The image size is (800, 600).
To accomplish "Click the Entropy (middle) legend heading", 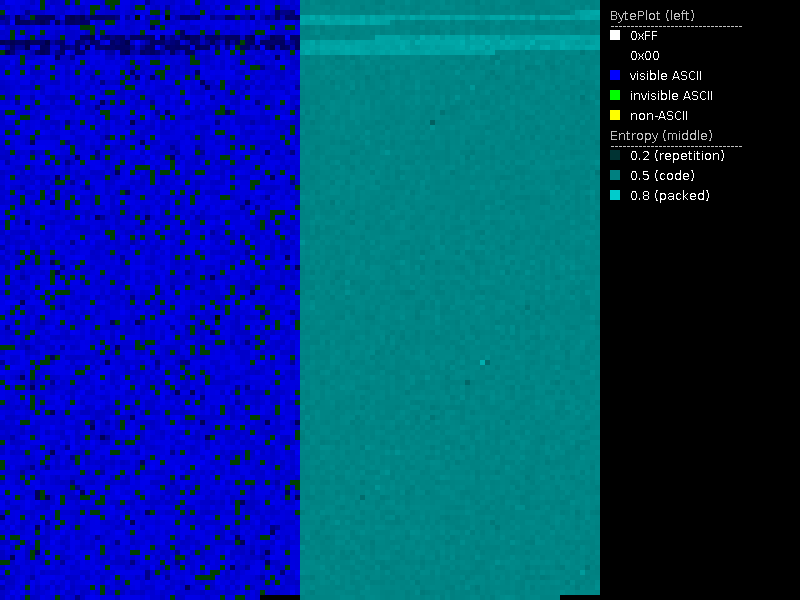I will tap(659, 135).
